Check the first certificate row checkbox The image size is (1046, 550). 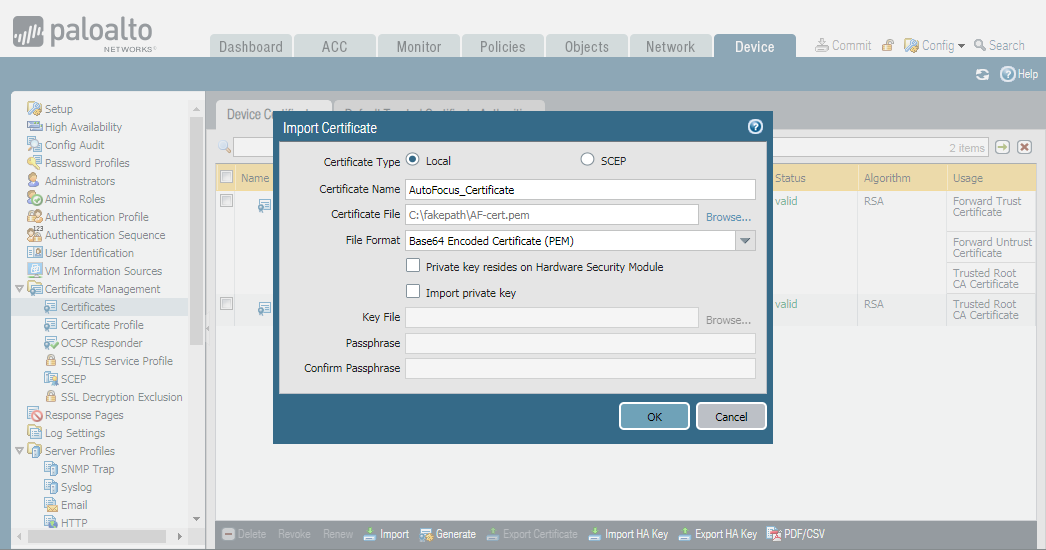[227, 200]
